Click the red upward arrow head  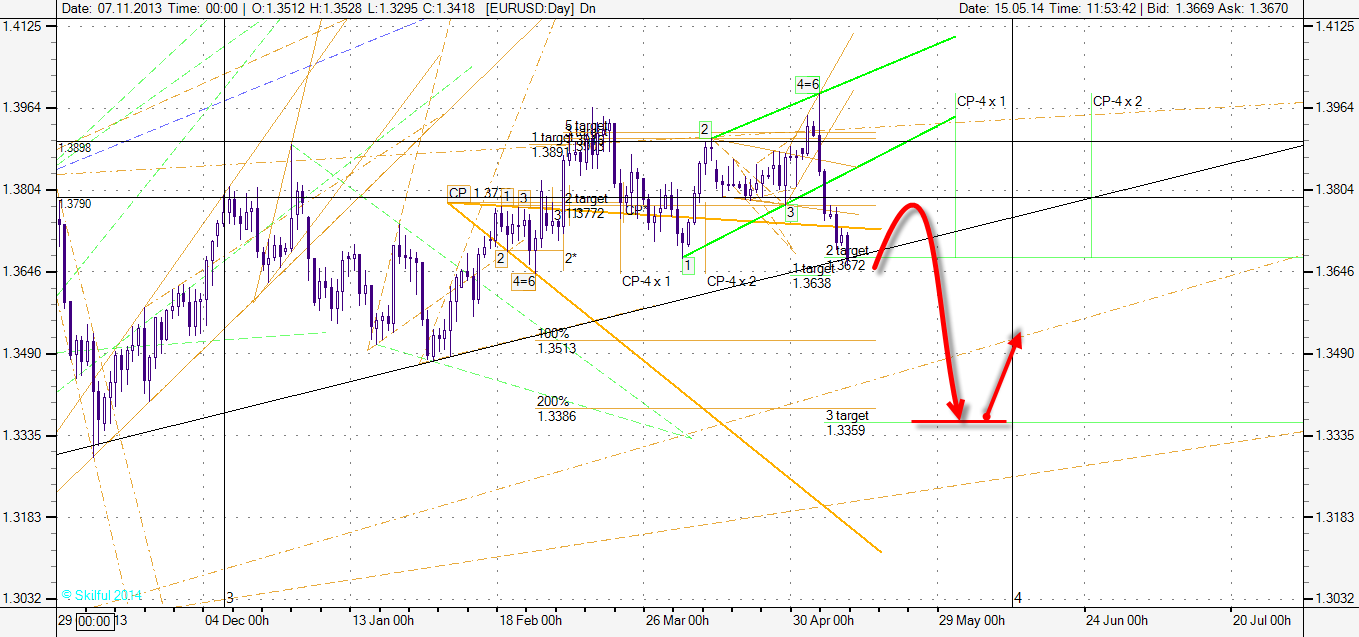click(1018, 337)
